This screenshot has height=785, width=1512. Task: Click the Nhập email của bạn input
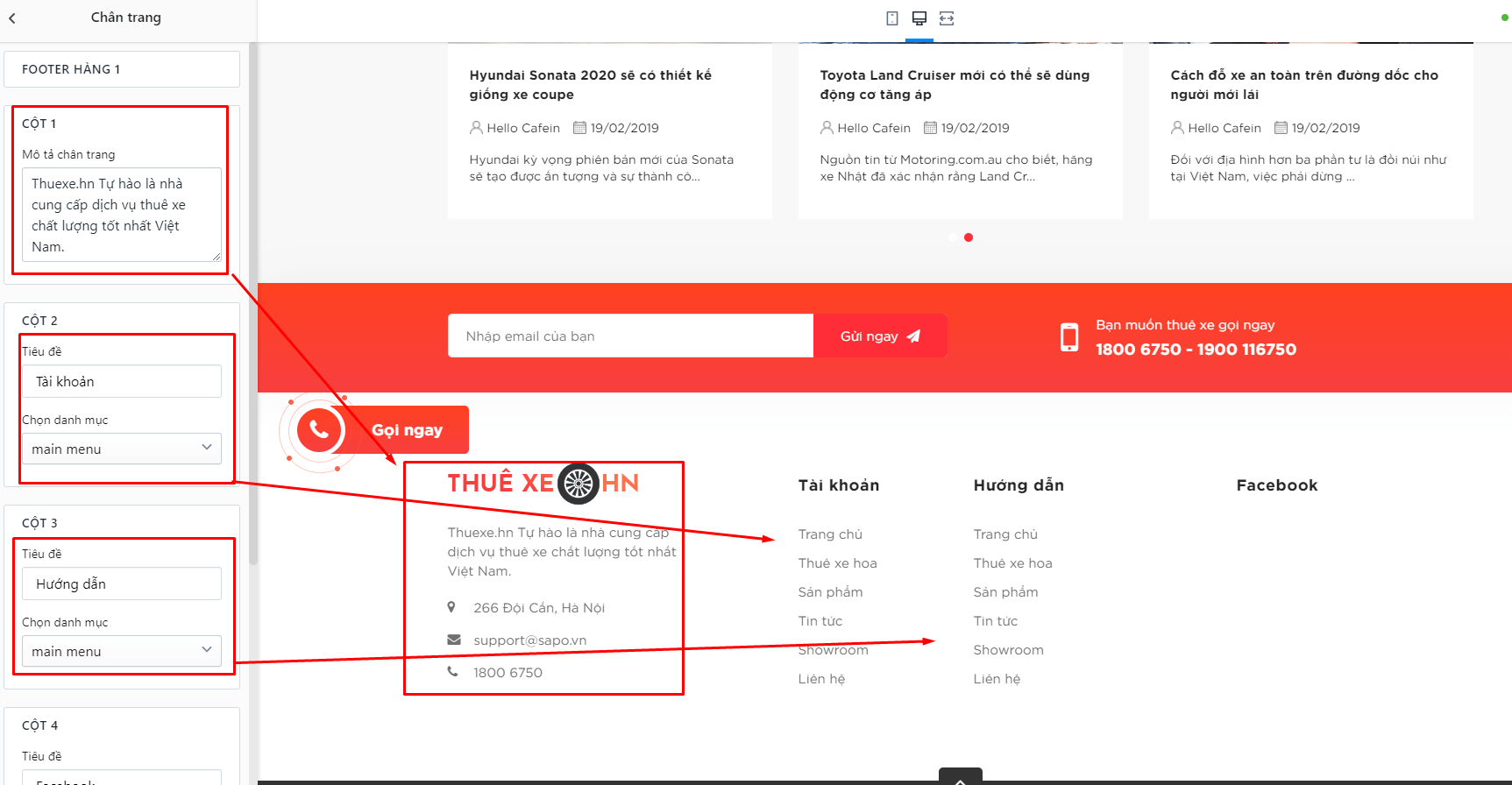pos(630,336)
